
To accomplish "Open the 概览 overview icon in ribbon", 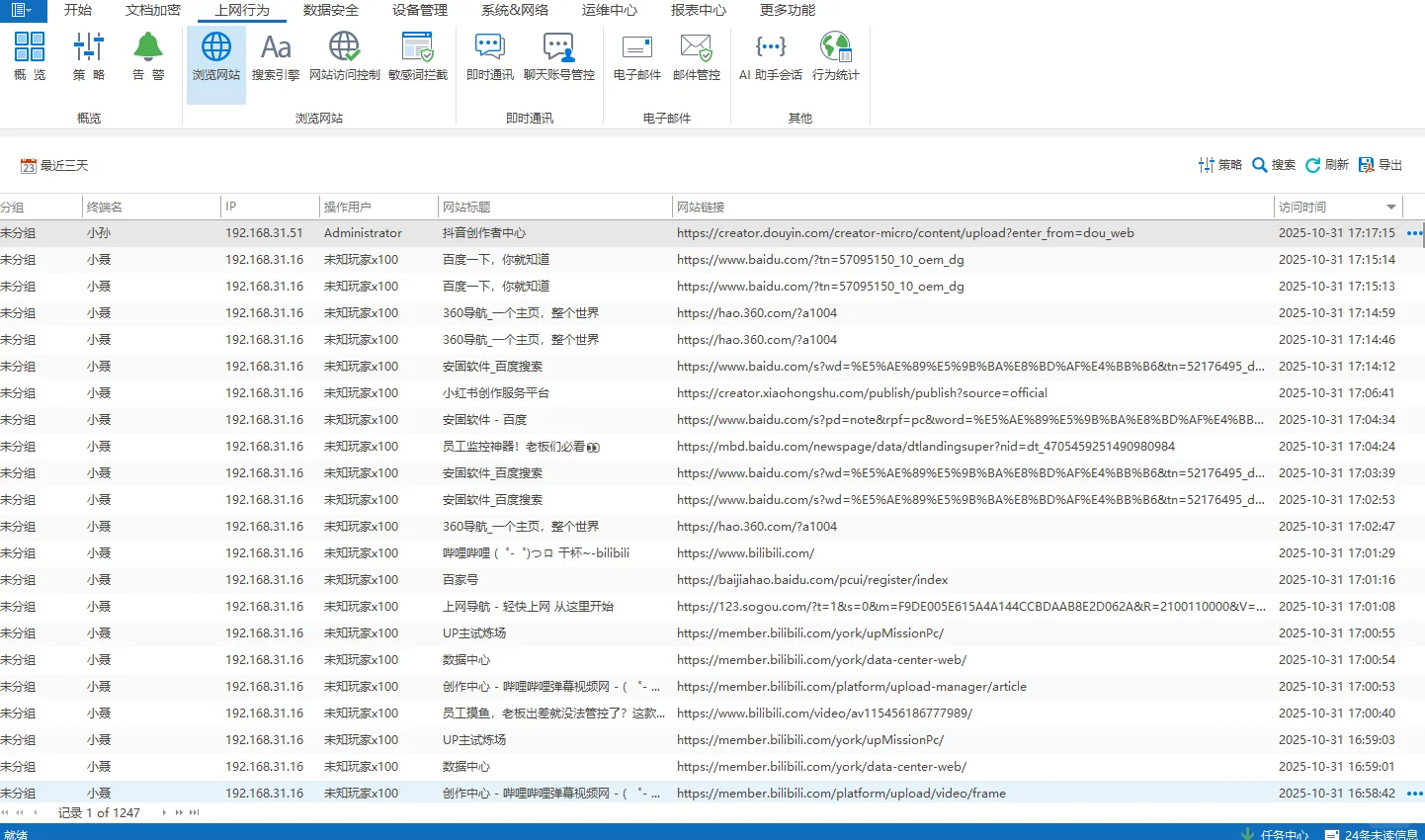I will click(30, 55).
